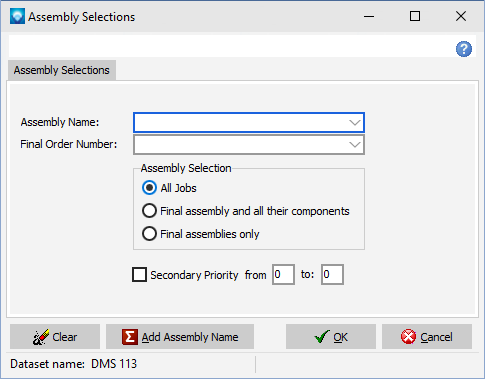The image size is (485, 379).
Task: Open help via the blue question mark icon
Action: pyautogui.click(x=464, y=49)
